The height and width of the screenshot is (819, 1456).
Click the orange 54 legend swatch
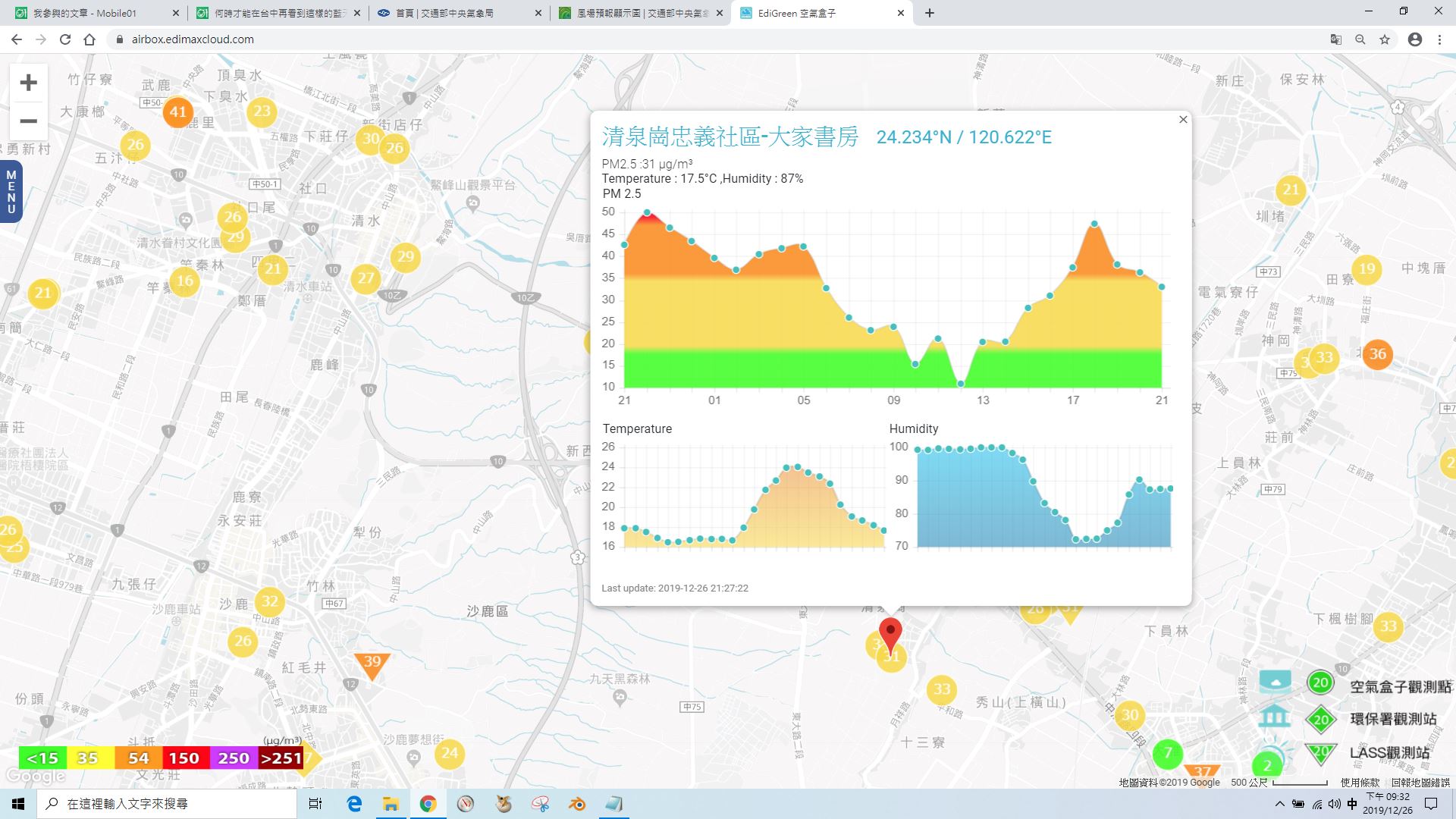[138, 758]
